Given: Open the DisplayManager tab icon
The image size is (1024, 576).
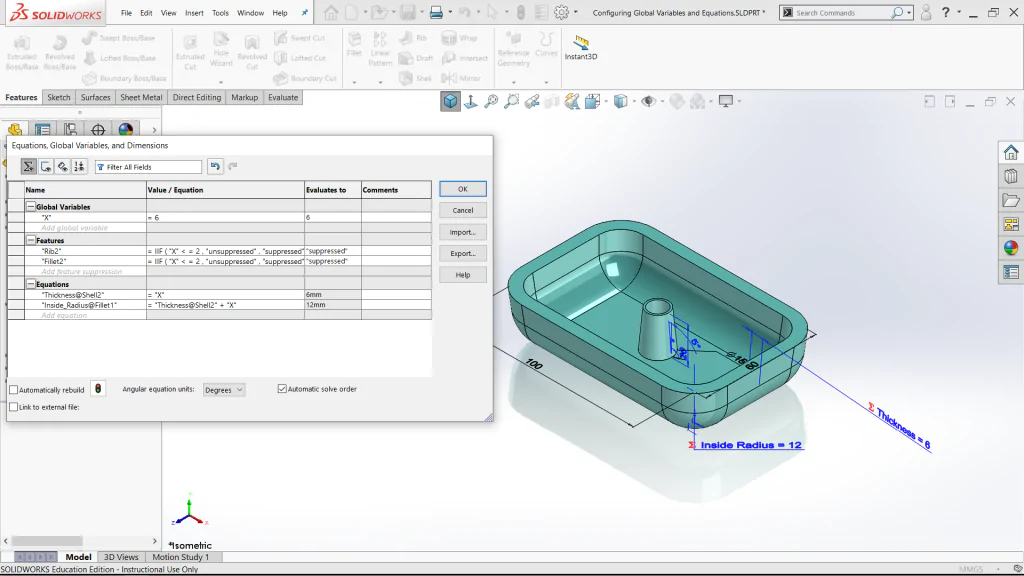Looking at the screenshot, I should click(x=125, y=129).
